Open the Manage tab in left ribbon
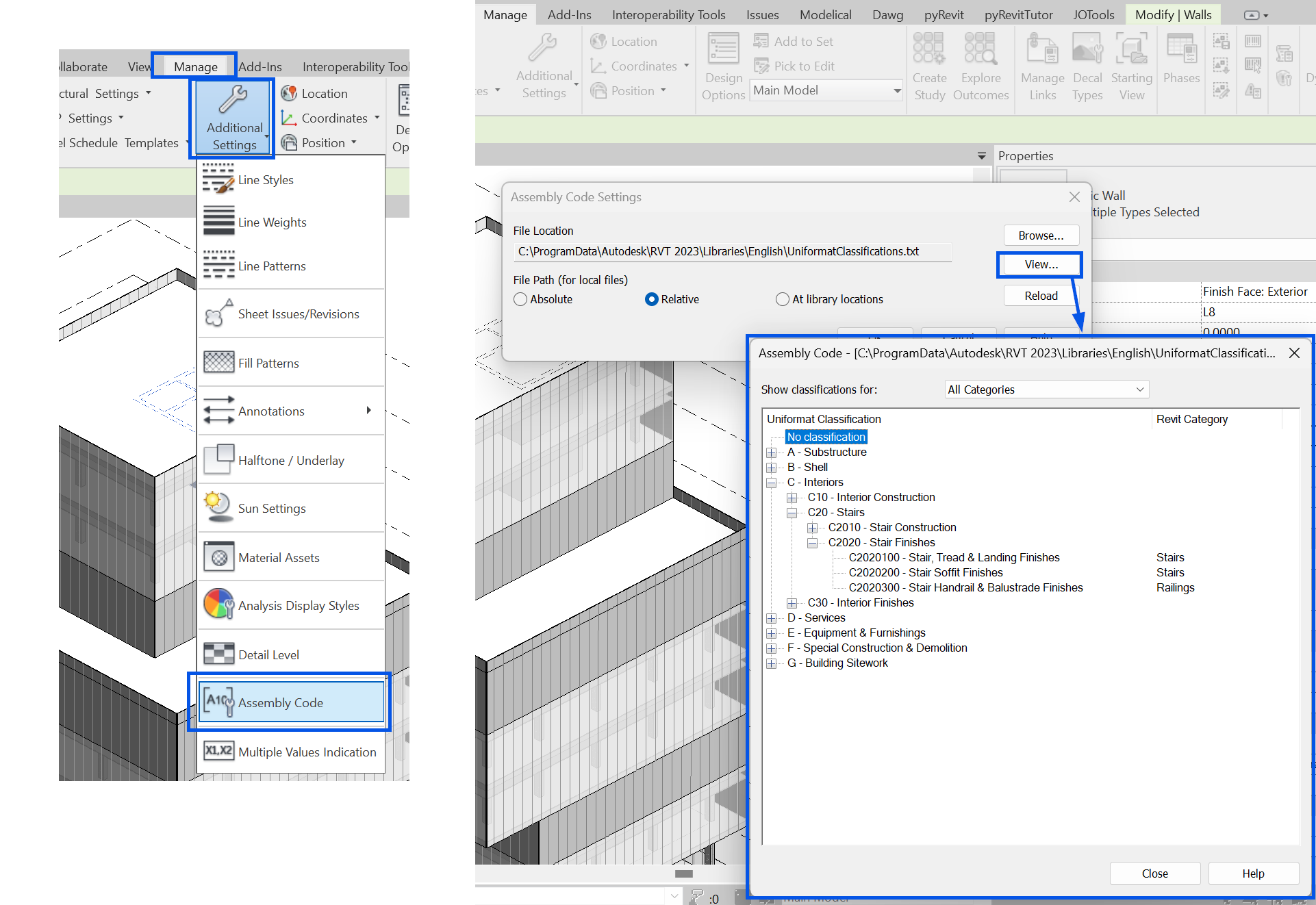 [x=196, y=66]
